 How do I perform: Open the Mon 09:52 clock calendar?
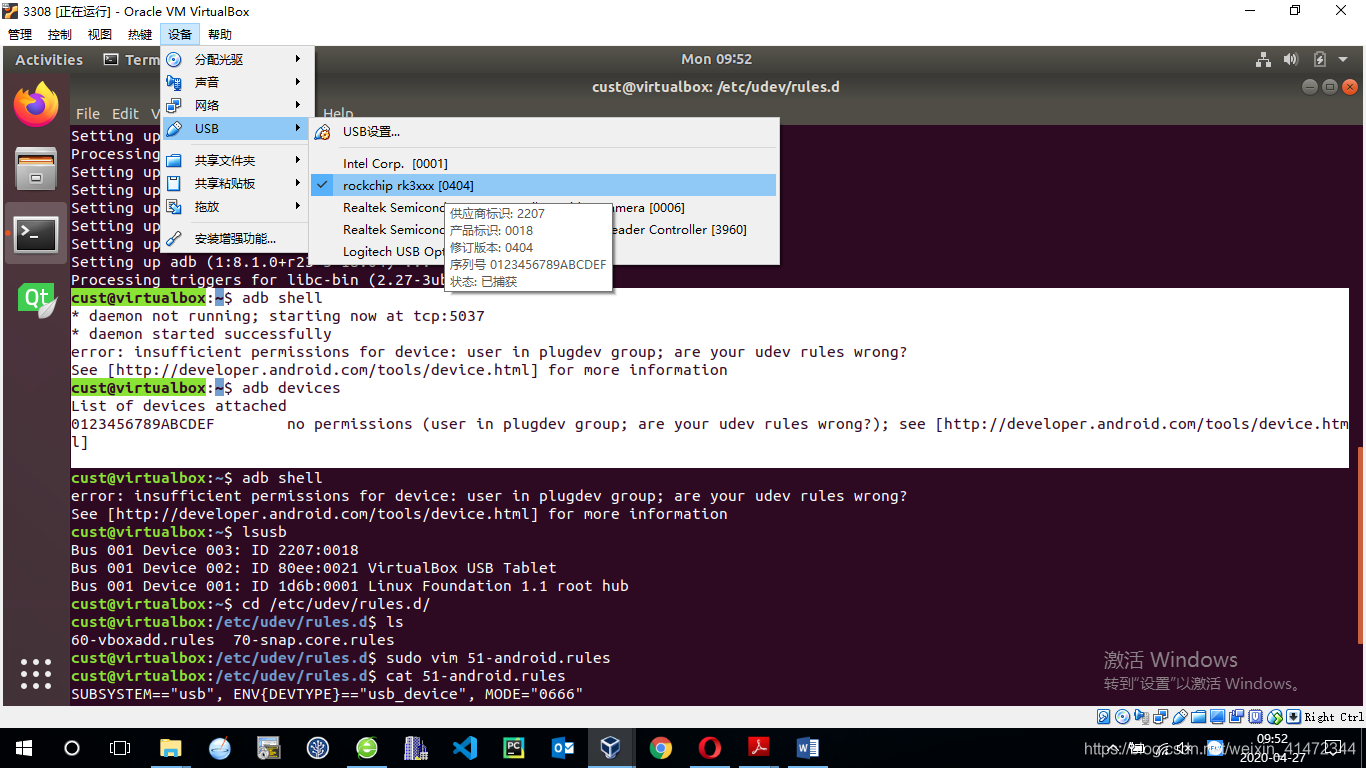pos(716,59)
